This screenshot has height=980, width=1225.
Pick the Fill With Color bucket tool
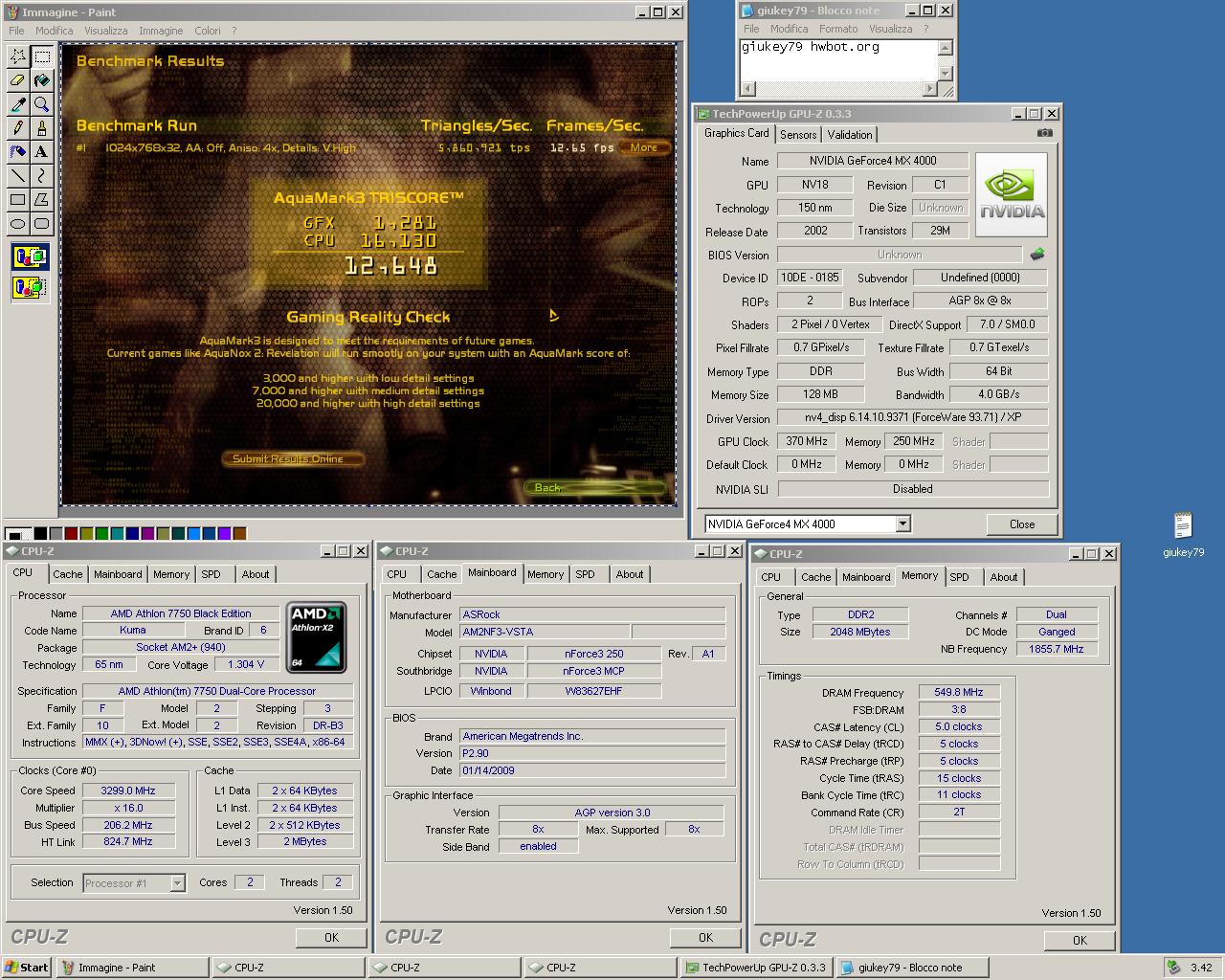click(x=41, y=80)
